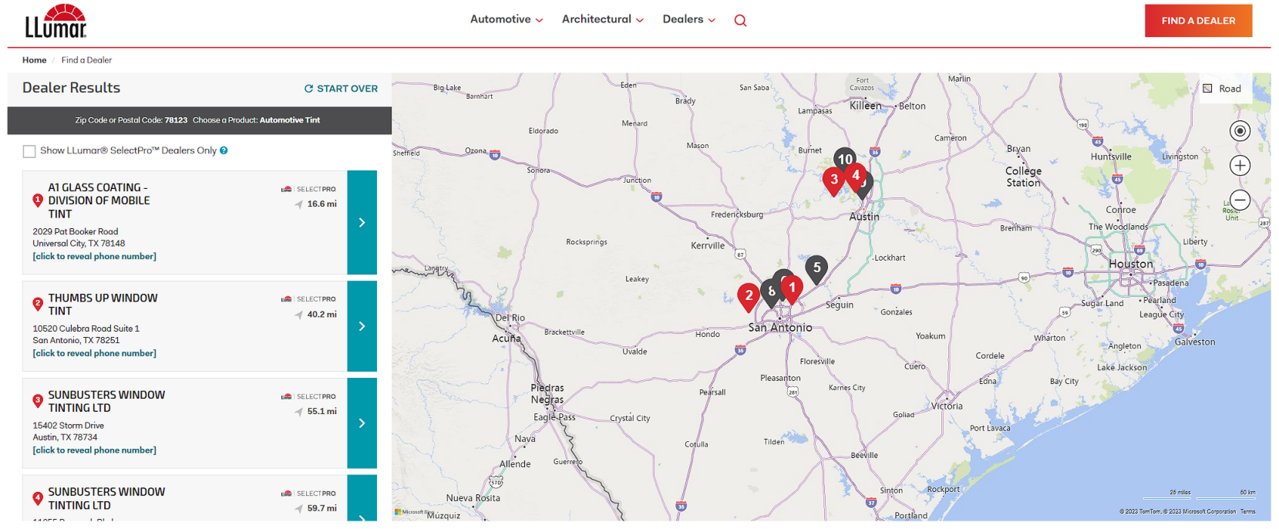This screenshot has width=1279, height=529.
Task: Click the Microsoft Bing logo on map
Action: click(x=413, y=512)
